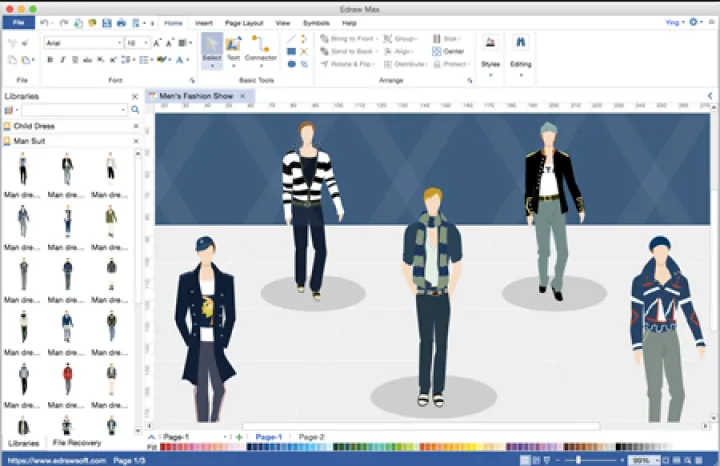Screen dimensions: 720x466
Task: Search libraries with the magnifier icon
Action: [x=135, y=110]
